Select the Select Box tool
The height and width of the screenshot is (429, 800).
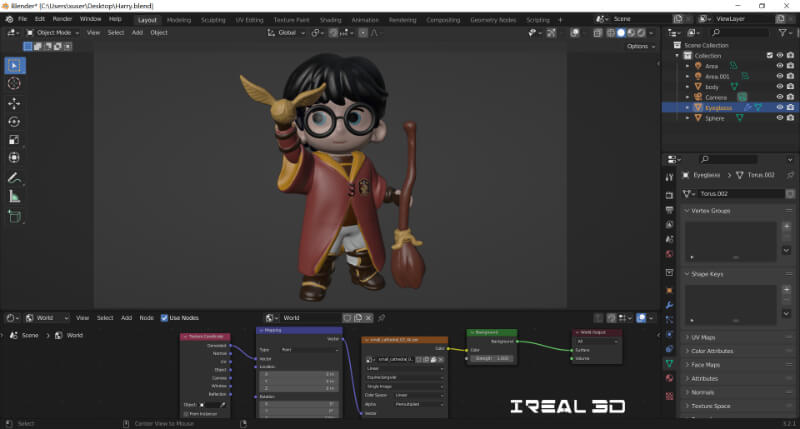(x=14, y=65)
